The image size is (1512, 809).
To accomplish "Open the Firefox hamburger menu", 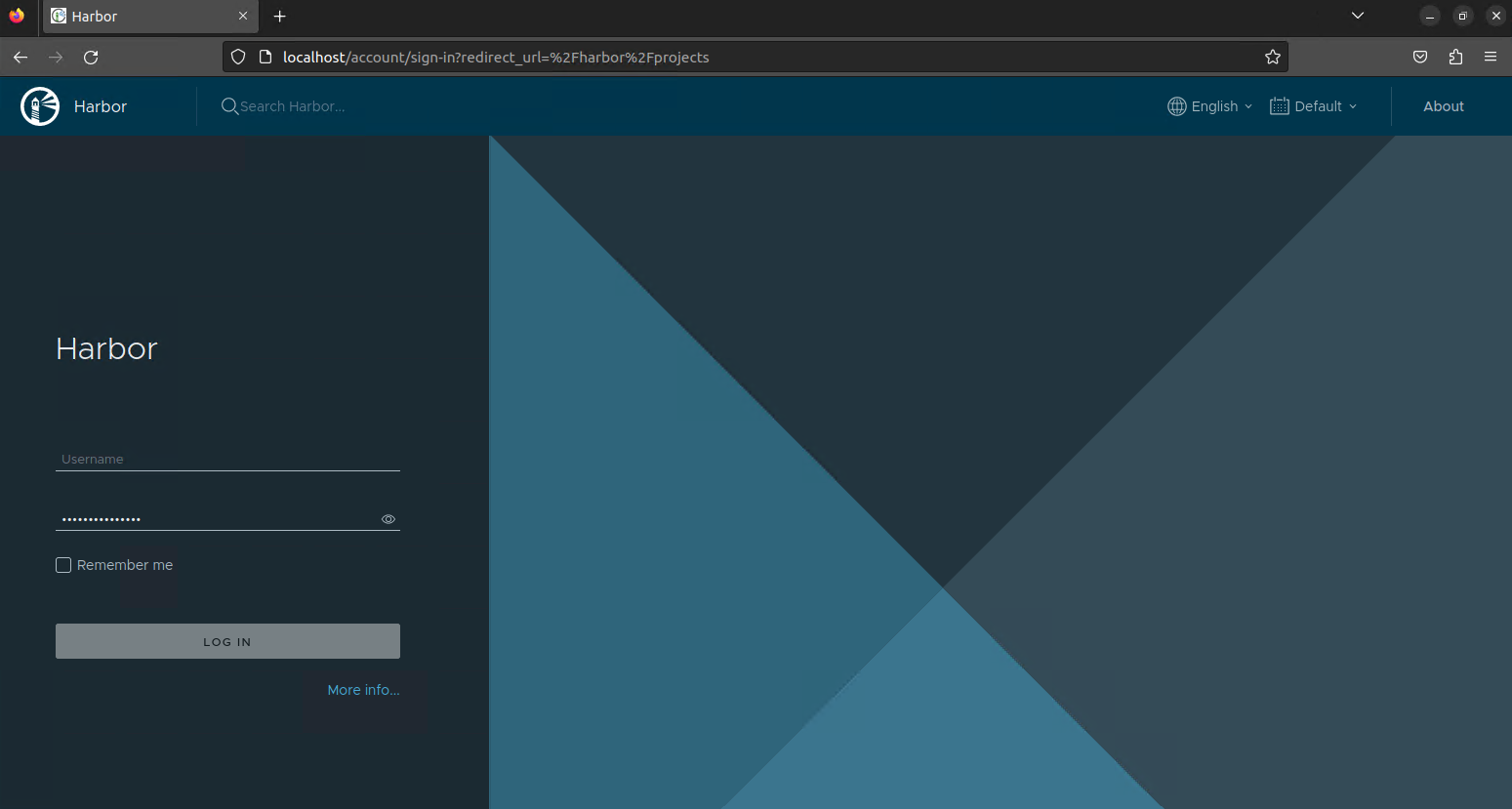I will coord(1491,58).
